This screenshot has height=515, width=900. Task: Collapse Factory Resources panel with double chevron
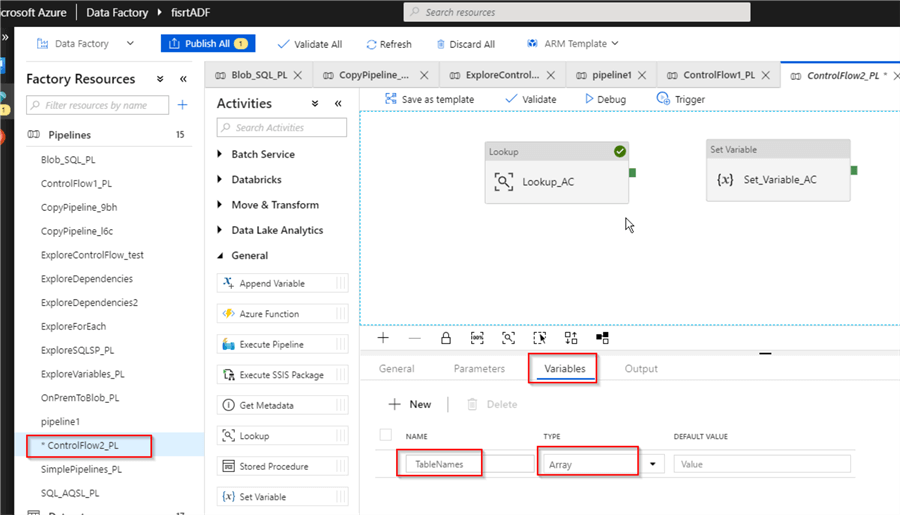click(x=183, y=79)
